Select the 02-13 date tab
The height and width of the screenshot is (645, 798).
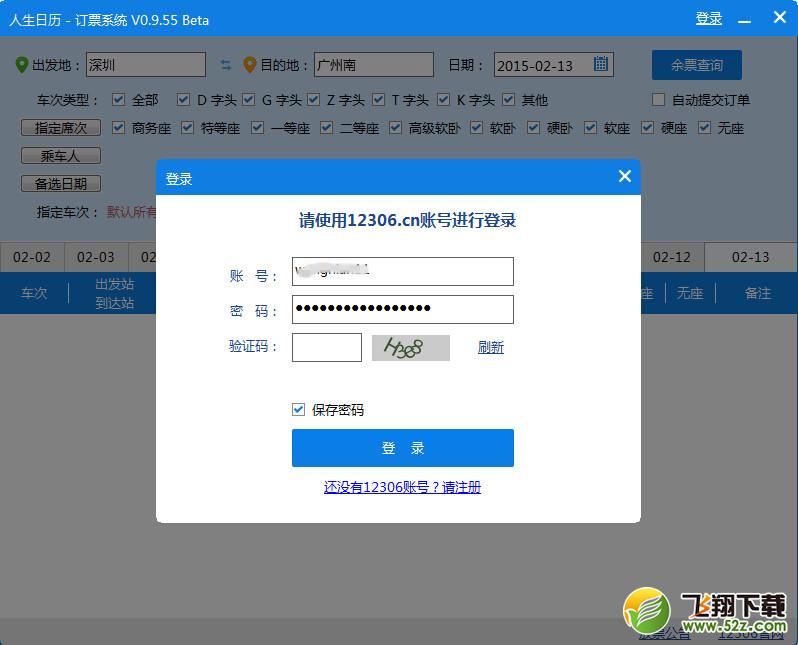751,257
